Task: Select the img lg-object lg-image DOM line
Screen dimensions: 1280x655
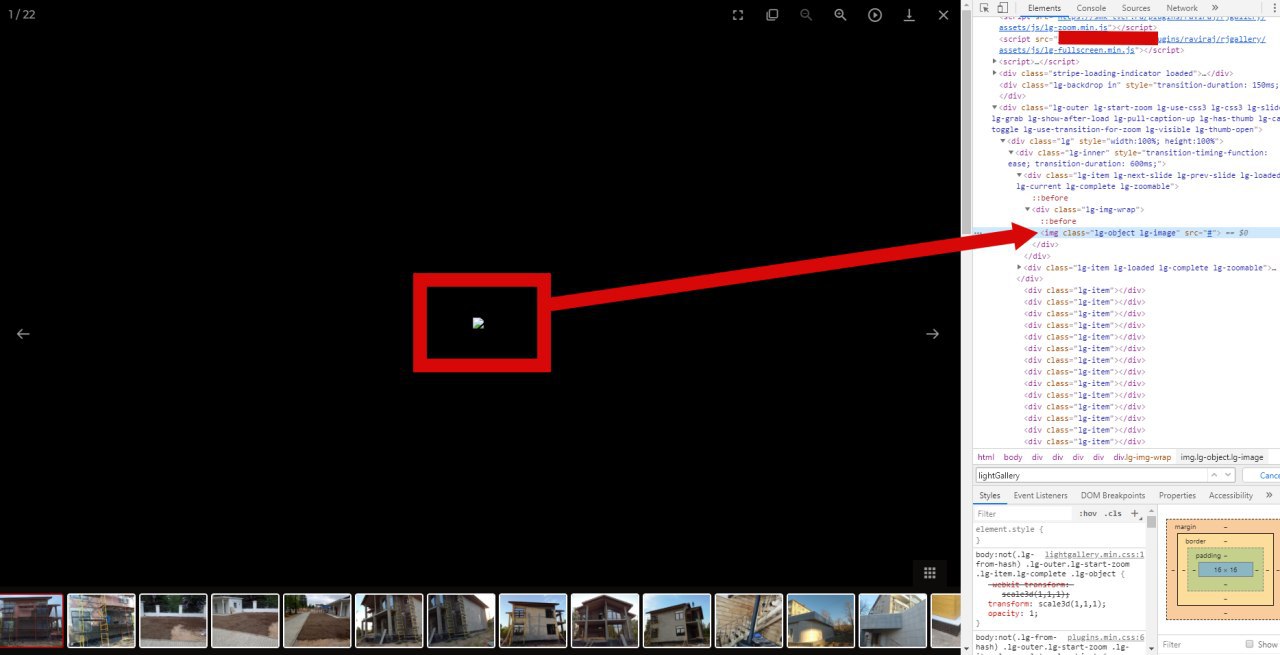Action: tap(1126, 233)
